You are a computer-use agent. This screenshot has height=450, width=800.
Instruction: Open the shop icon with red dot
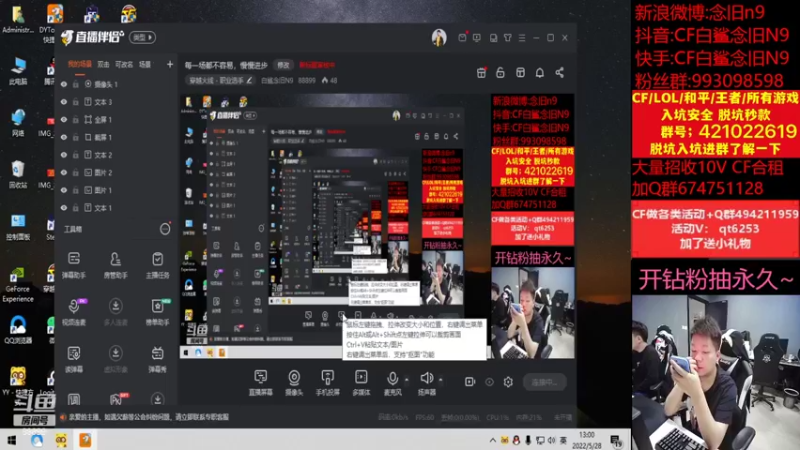pyautogui.click(x=481, y=72)
